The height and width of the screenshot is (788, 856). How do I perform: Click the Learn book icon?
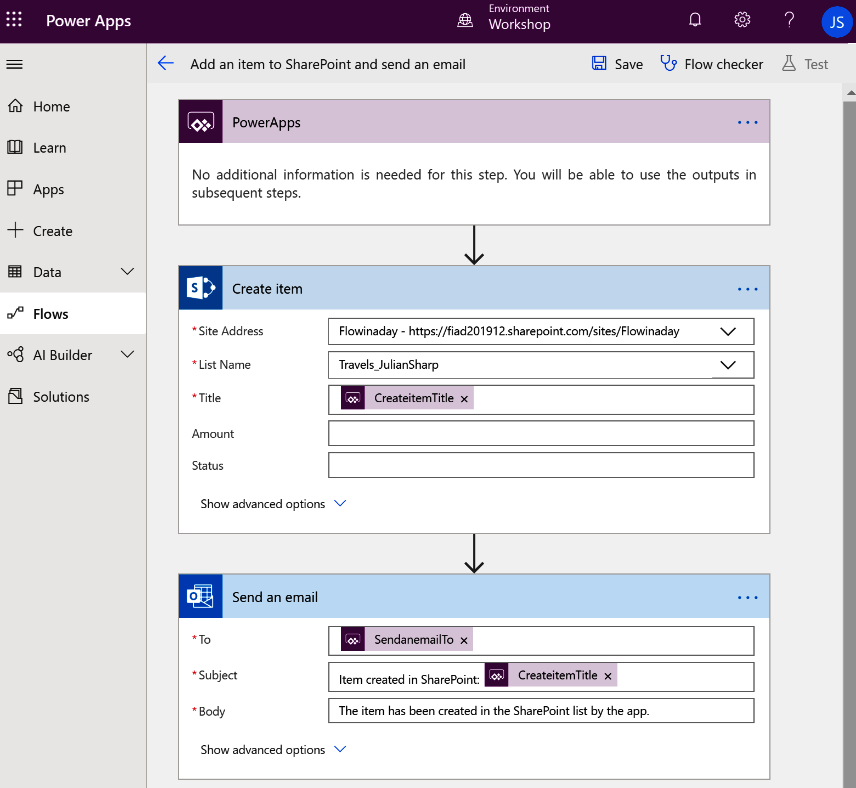pos(15,147)
